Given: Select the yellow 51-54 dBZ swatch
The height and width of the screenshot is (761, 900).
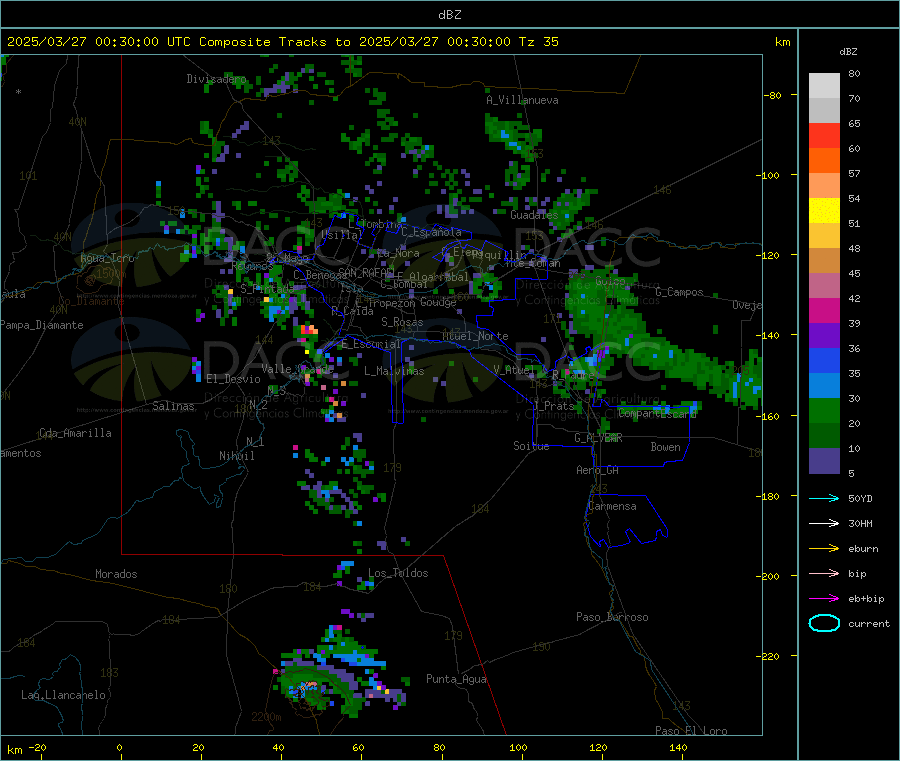Looking at the screenshot, I should coord(824,211).
